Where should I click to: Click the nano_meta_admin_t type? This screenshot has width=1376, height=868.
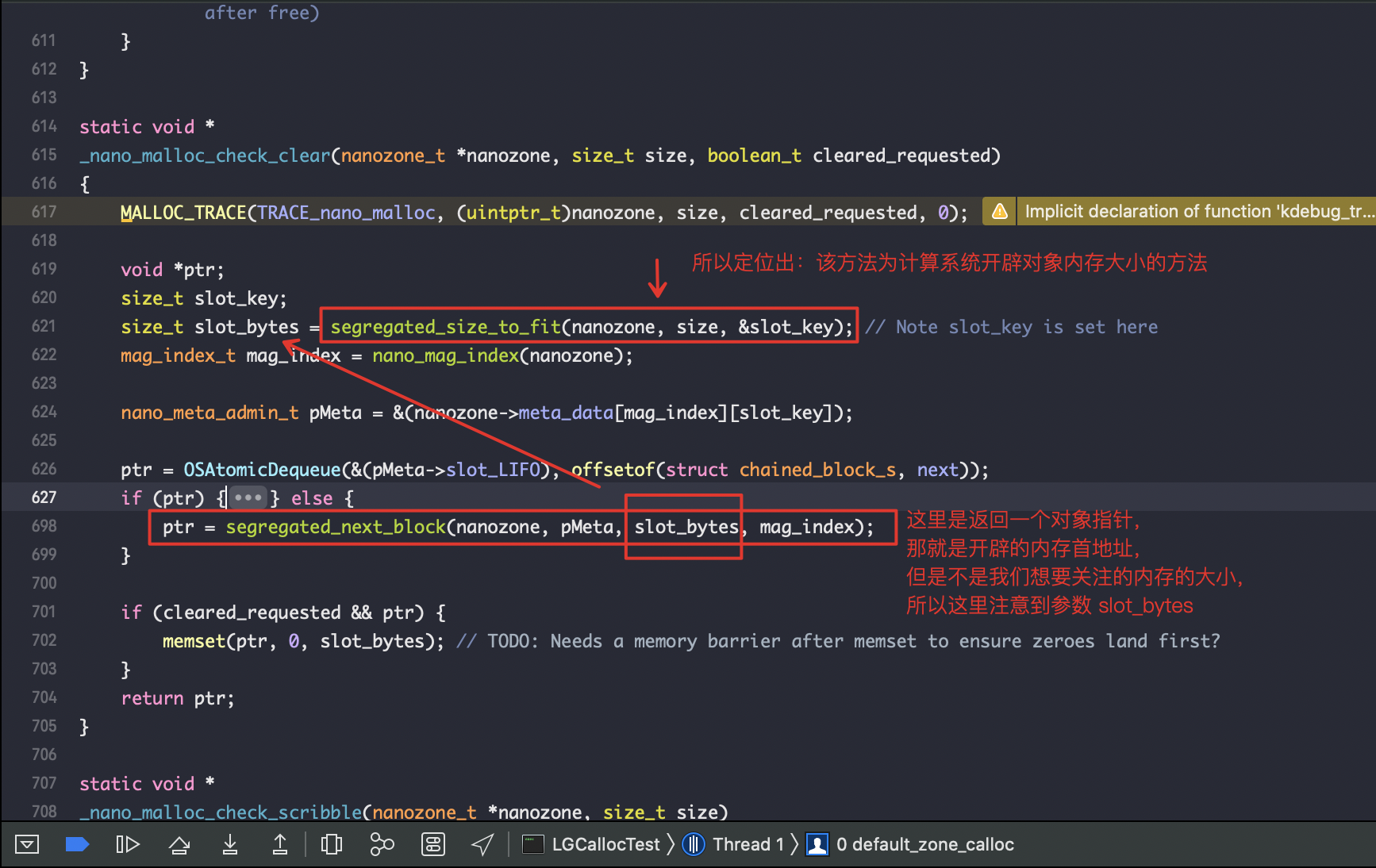tap(209, 413)
